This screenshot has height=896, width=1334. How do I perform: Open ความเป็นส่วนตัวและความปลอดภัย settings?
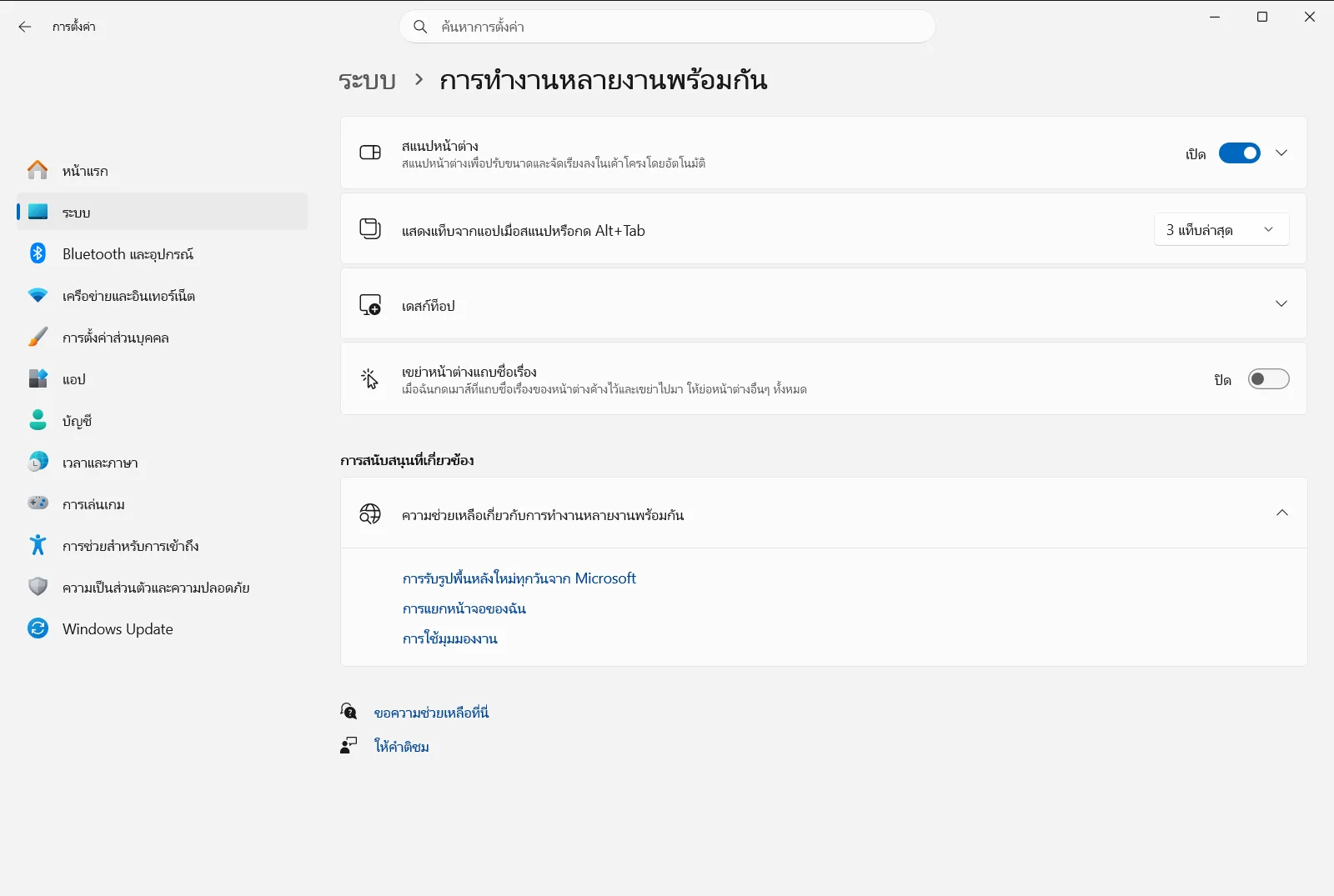pyautogui.click(x=163, y=587)
